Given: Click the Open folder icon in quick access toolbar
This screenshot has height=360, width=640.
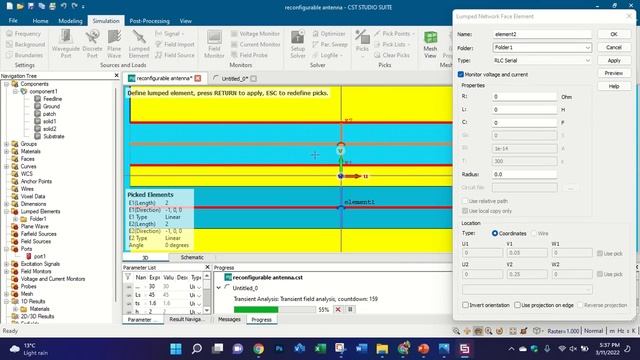Looking at the screenshot, I should 20,6.
